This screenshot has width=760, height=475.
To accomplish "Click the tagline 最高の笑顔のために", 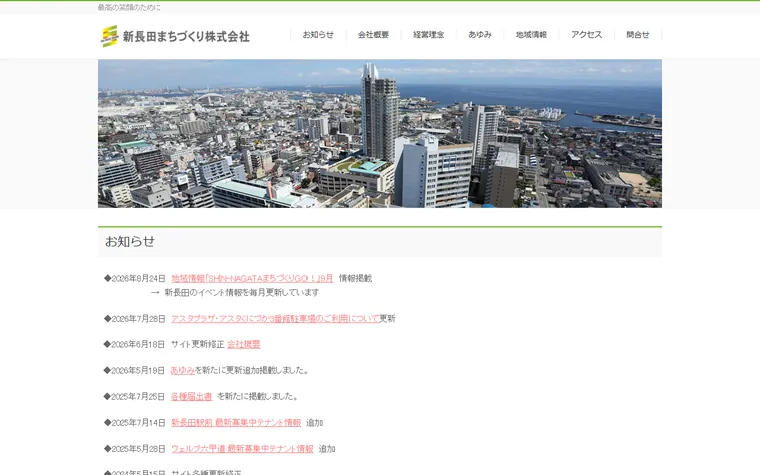I will (x=129, y=7).
